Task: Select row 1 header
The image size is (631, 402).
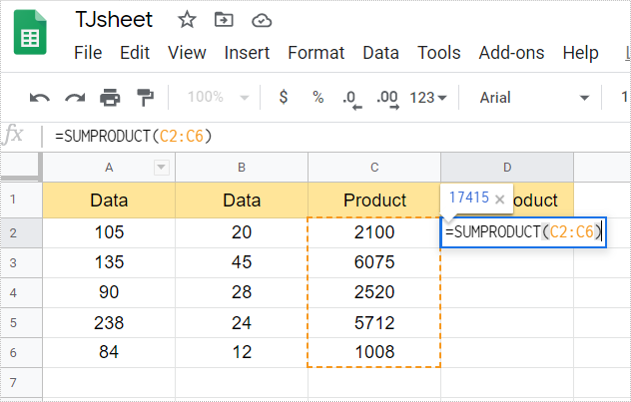Action: (x=21, y=200)
